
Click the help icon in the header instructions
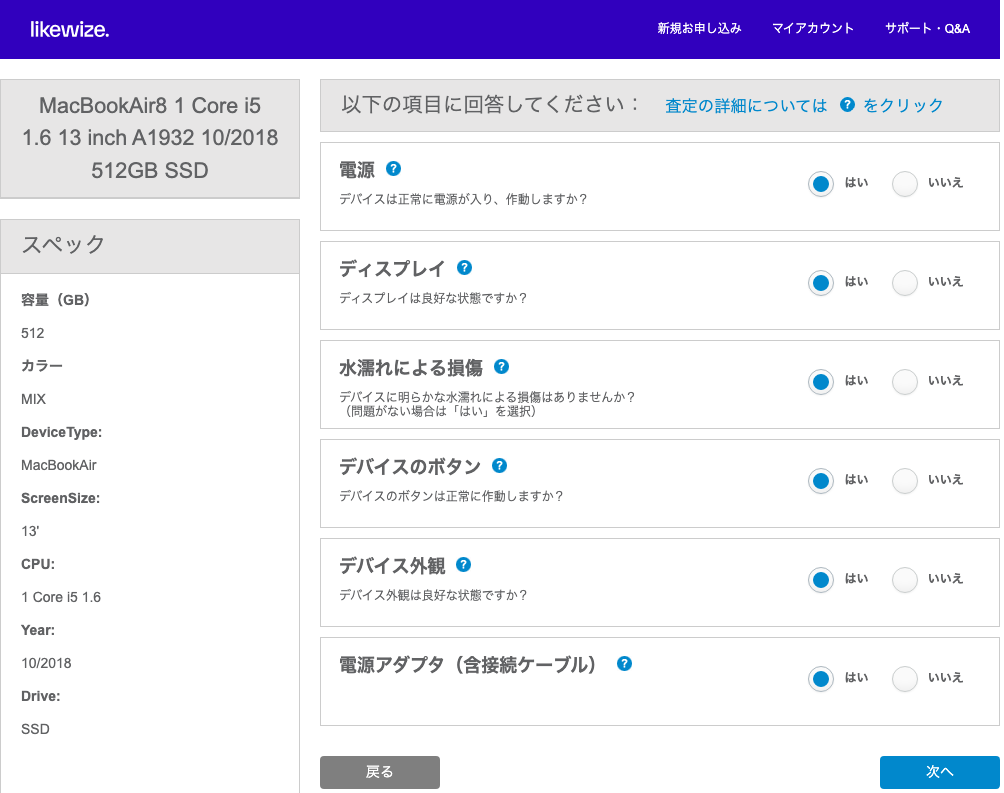(847, 104)
